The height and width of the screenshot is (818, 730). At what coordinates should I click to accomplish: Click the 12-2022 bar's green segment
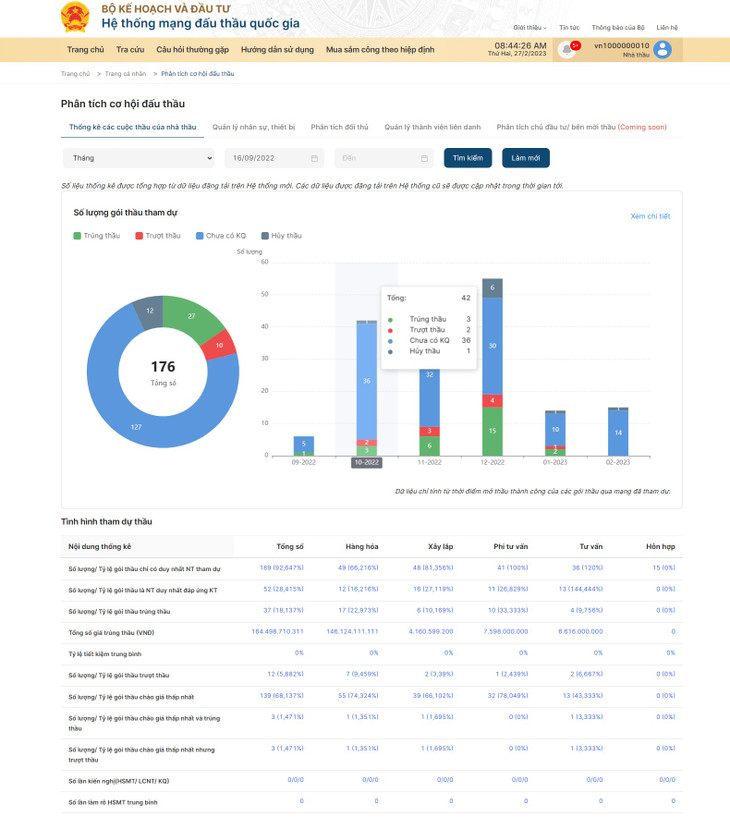492,430
